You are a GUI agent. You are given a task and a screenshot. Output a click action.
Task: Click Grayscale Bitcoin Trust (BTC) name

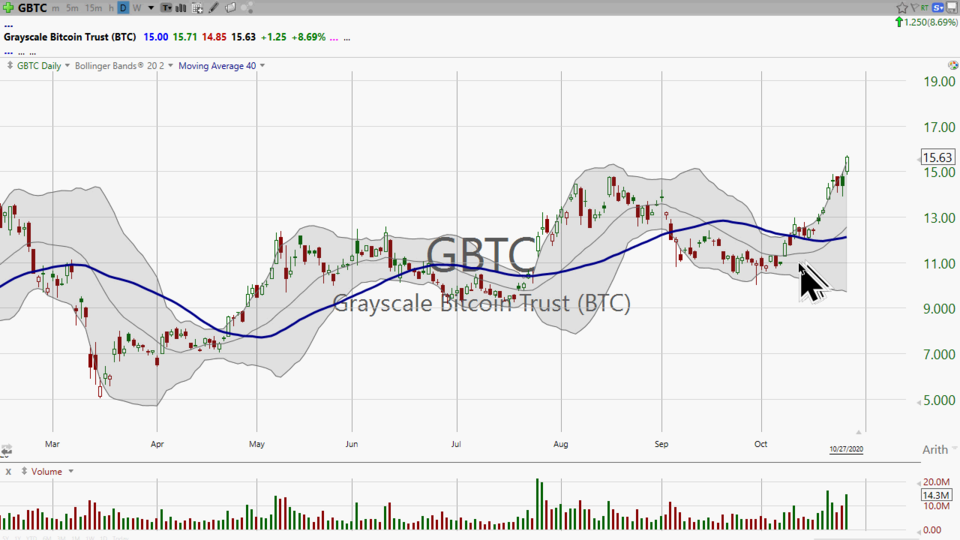[70, 37]
